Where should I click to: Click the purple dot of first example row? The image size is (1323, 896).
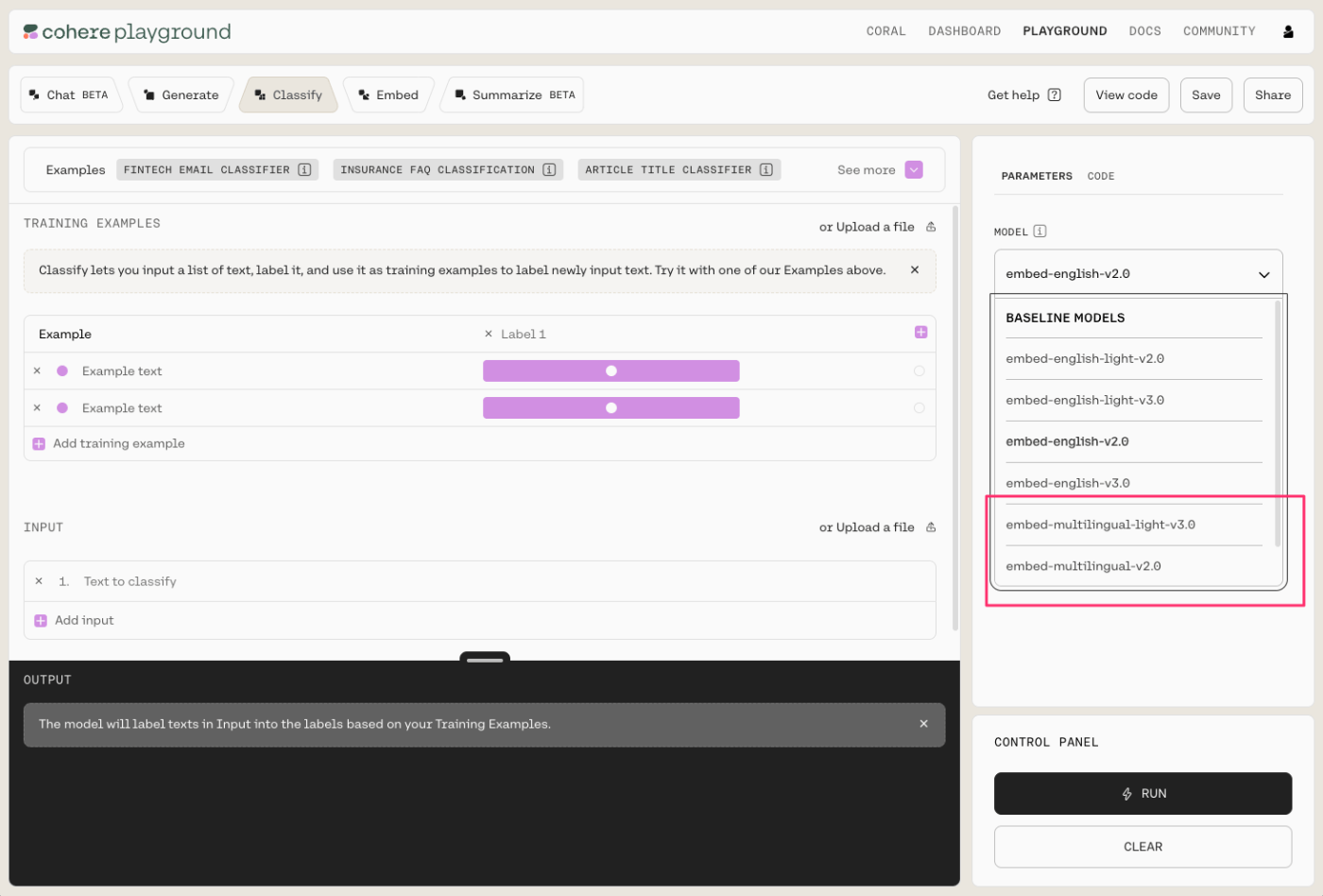coord(62,370)
